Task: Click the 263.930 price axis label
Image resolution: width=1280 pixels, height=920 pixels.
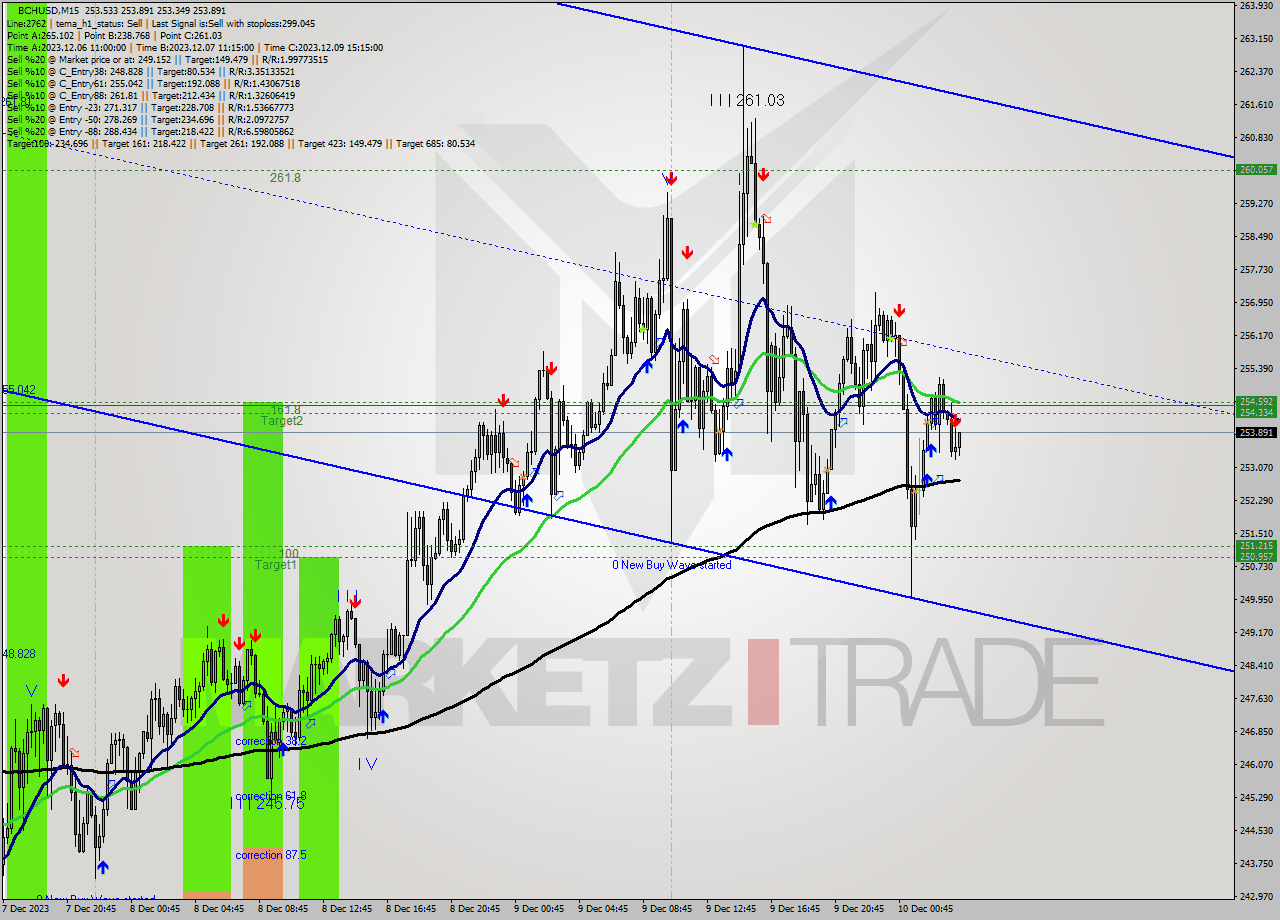Action: [x=1256, y=6]
